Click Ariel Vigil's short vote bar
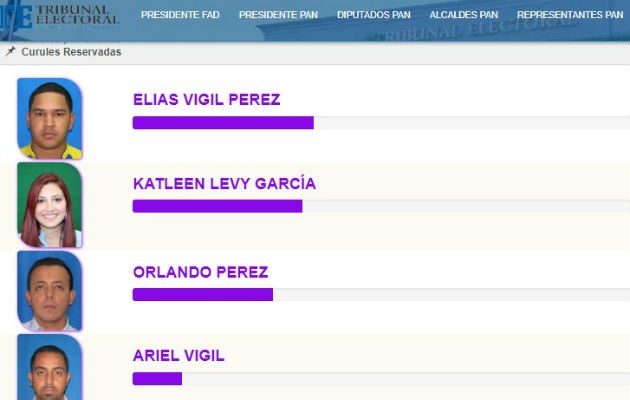 tap(157, 378)
